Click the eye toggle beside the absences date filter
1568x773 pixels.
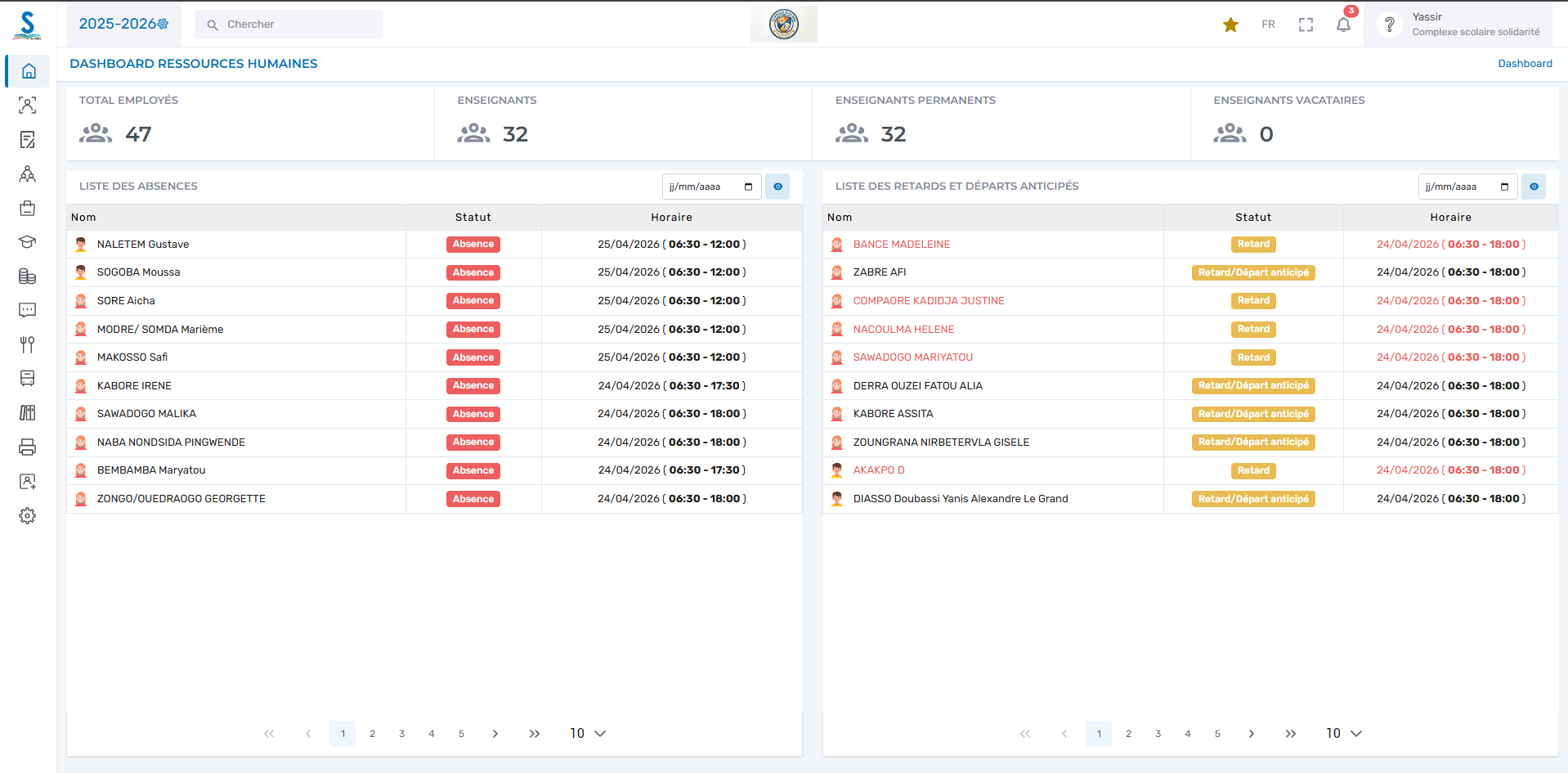click(x=777, y=186)
